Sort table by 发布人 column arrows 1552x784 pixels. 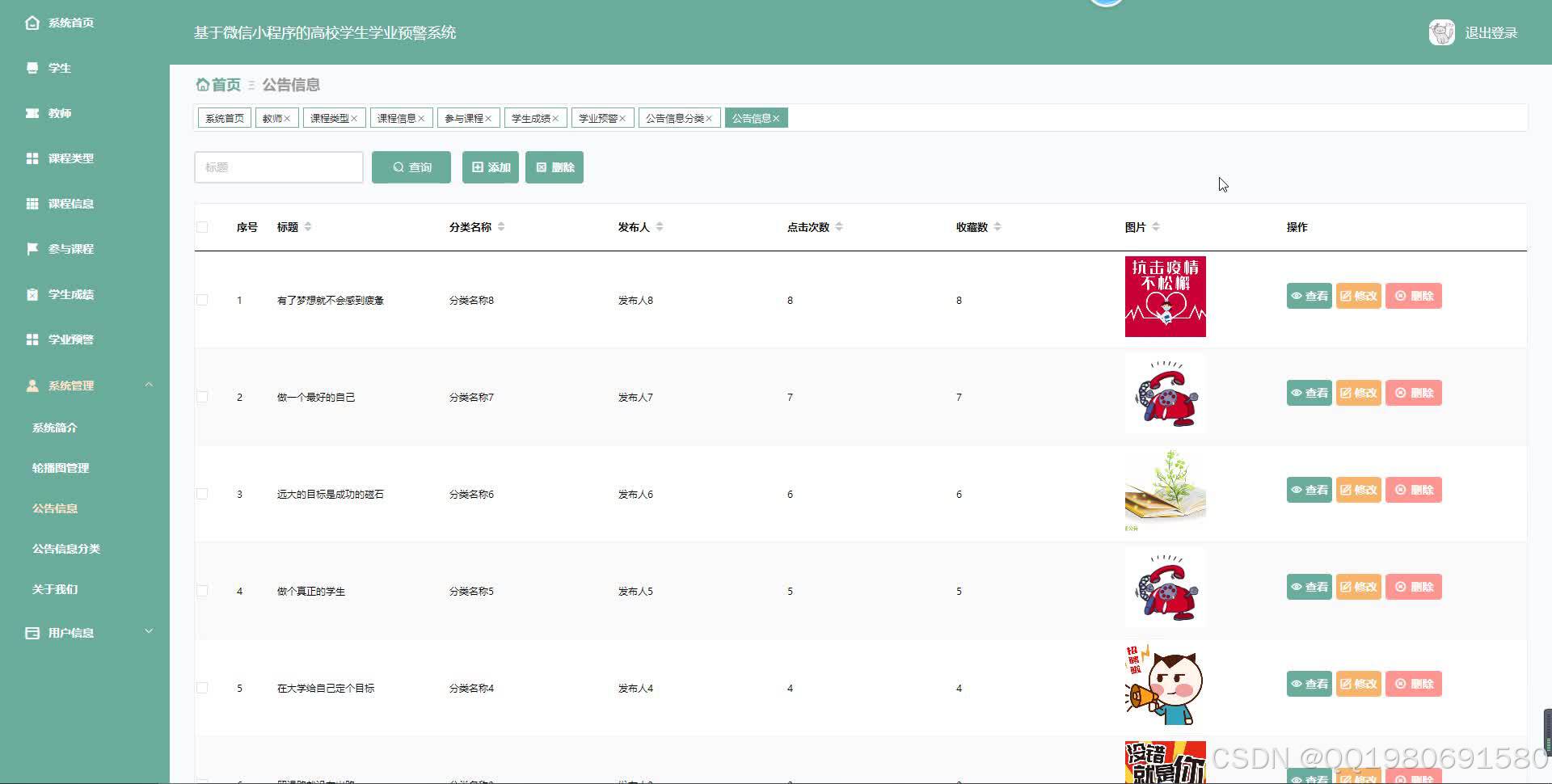tap(660, 227)
